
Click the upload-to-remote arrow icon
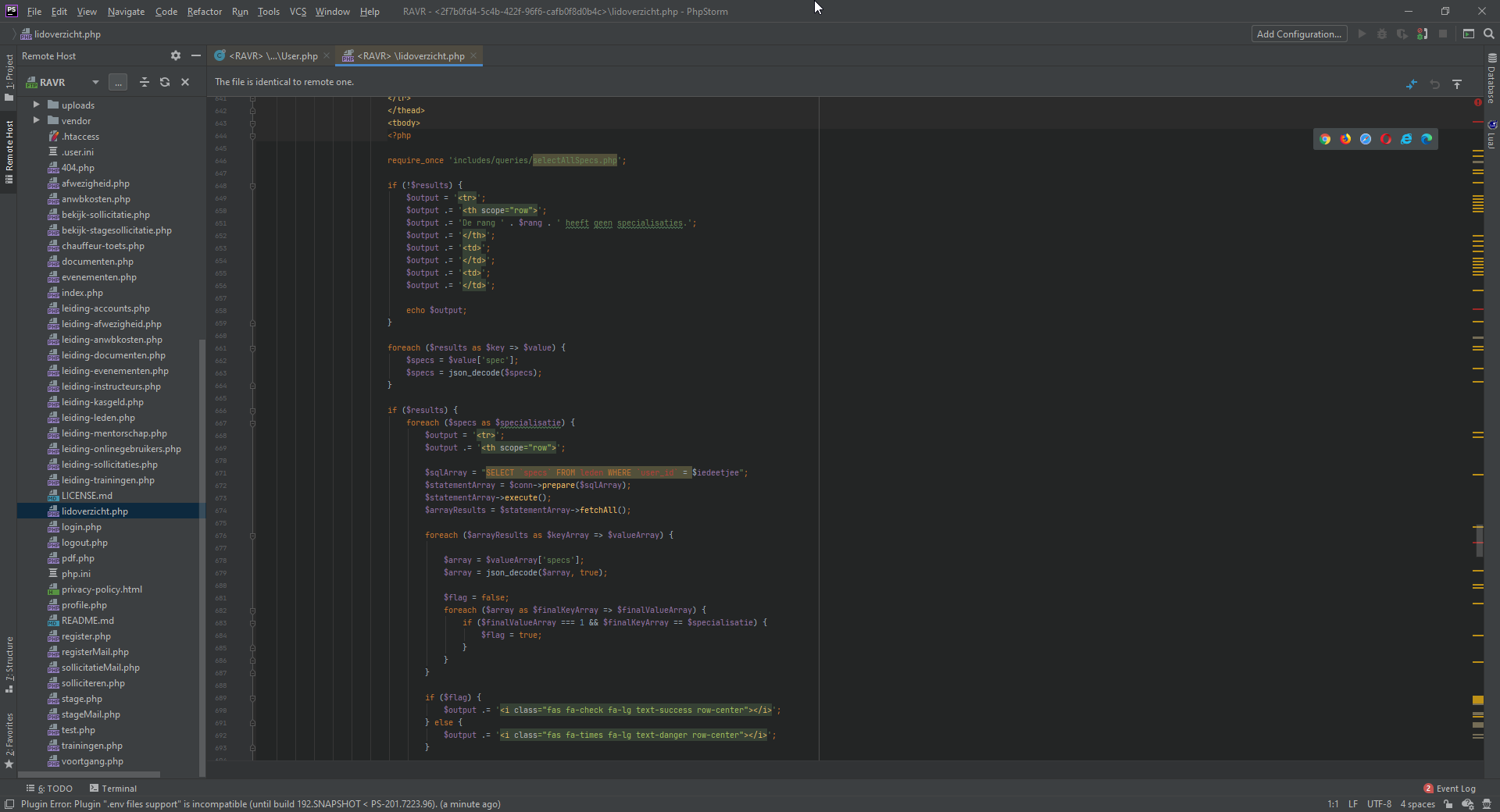coord(1457,84)
